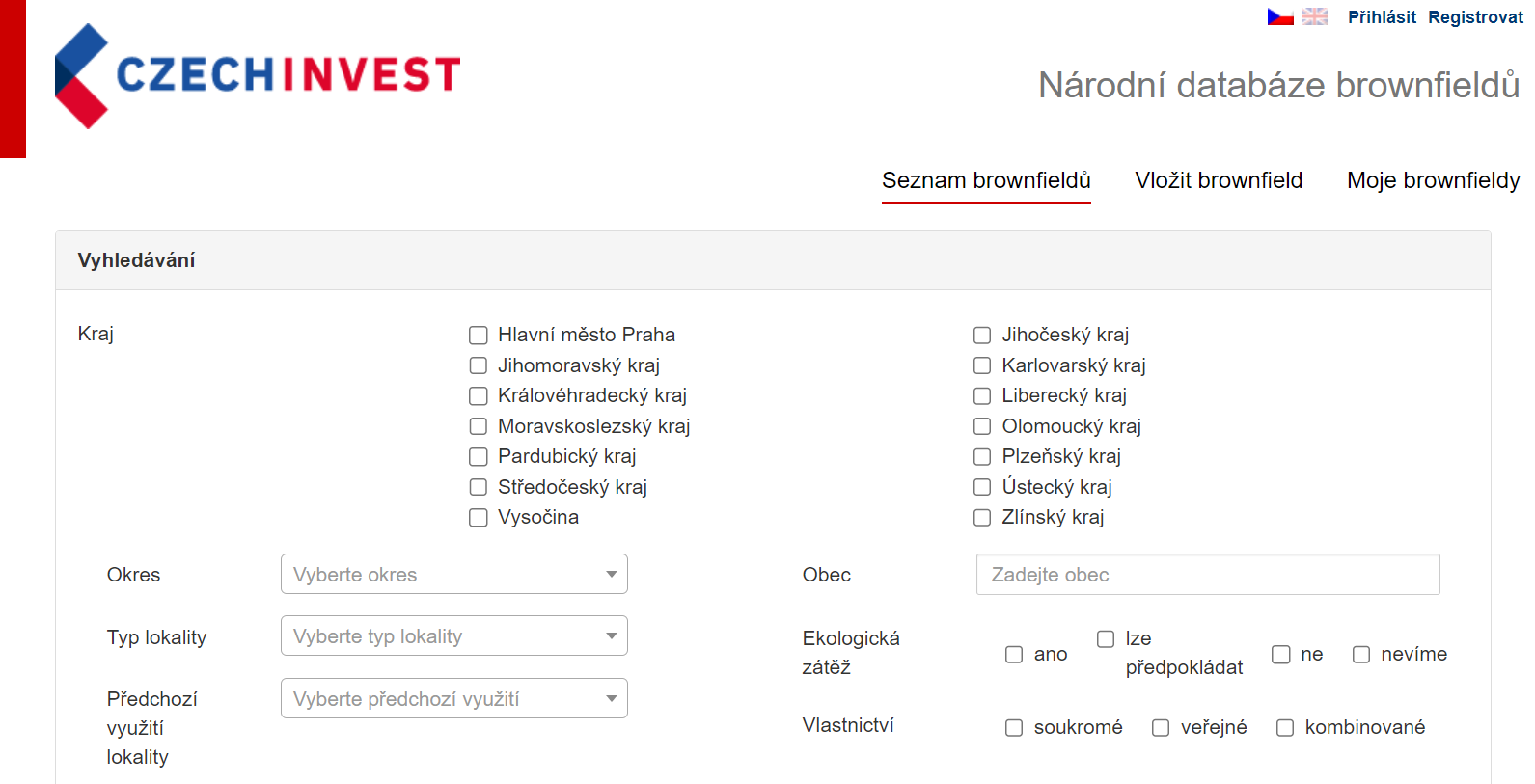Switch language with the Czech flag icon
The height and width of the screenshot is (784, 1535).
pyautogui.click(x=1279, y=17)
